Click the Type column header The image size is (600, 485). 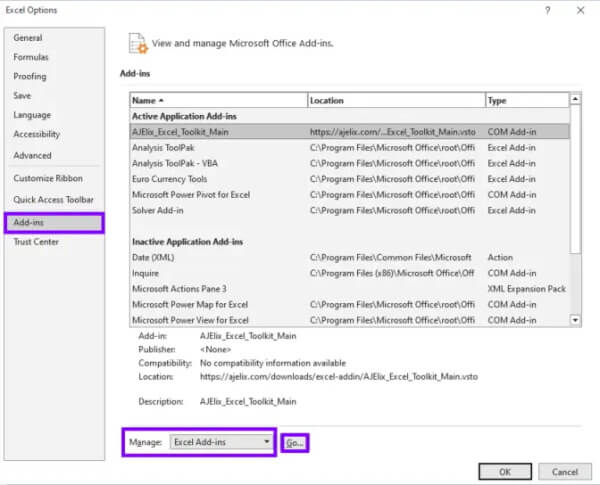coord(525,101)
